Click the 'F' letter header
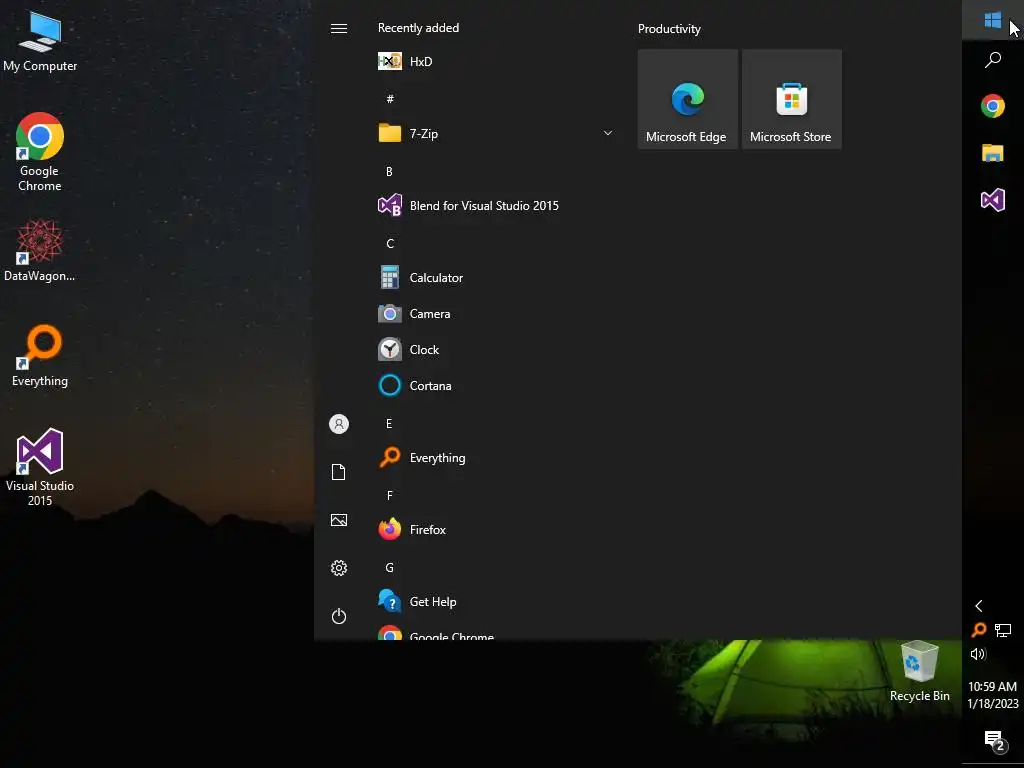Screen dimensions: 1024x768 [x=389, y=496]
